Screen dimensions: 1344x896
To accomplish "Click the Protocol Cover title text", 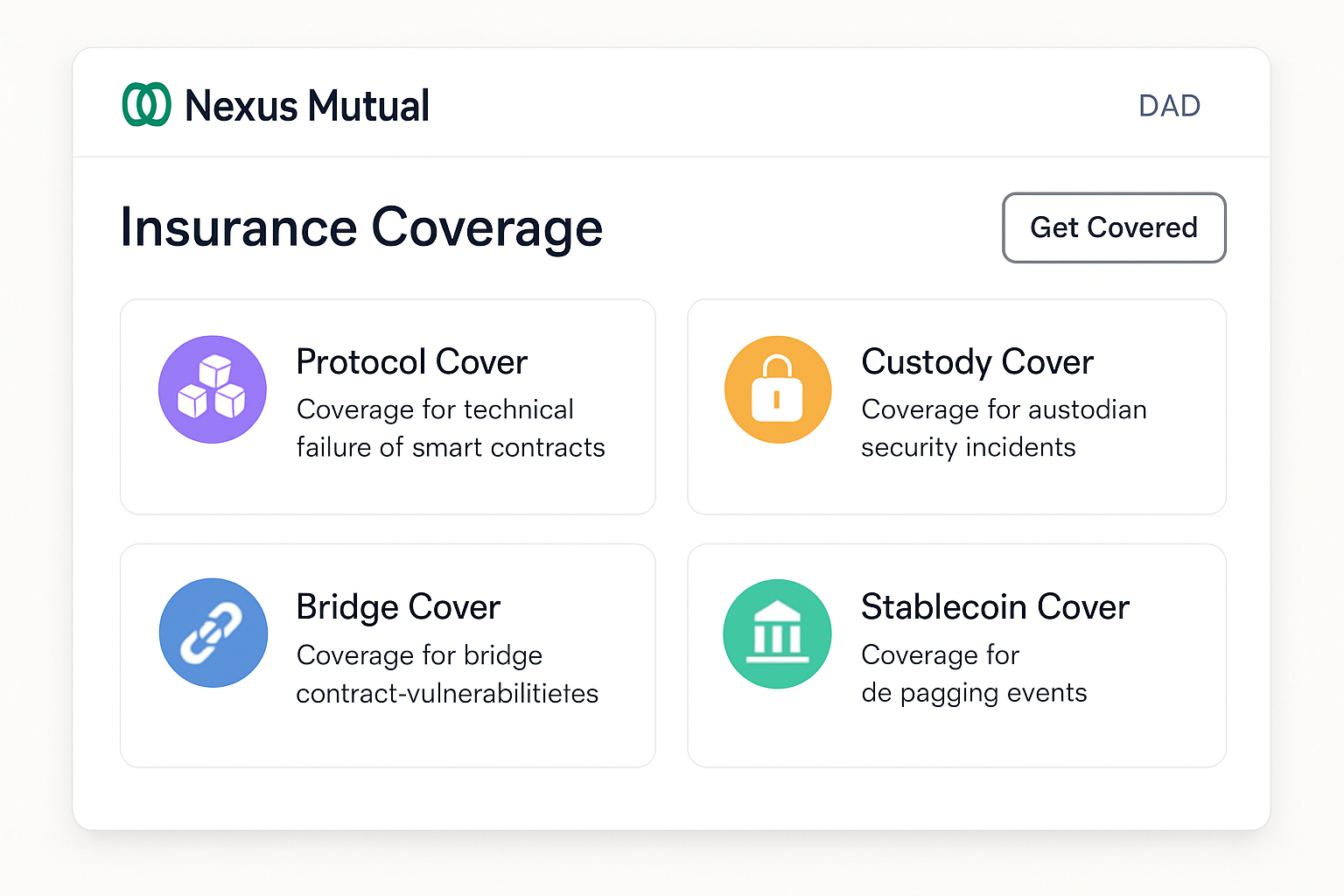I will [x=411, y=361].
